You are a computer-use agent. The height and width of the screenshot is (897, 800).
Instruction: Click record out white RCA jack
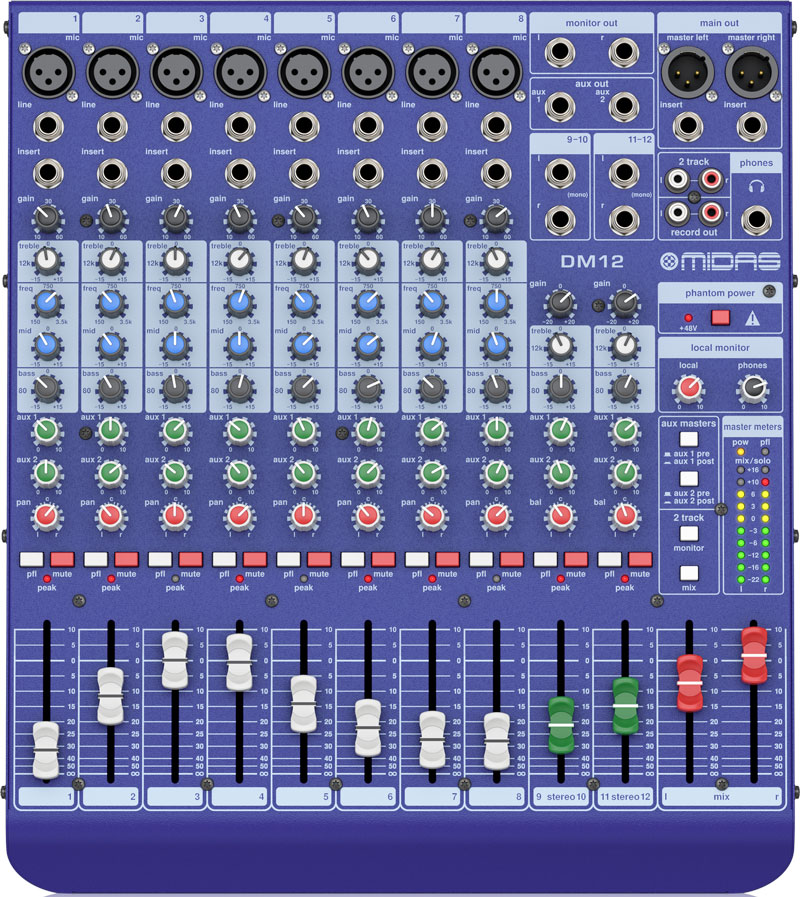678,213
